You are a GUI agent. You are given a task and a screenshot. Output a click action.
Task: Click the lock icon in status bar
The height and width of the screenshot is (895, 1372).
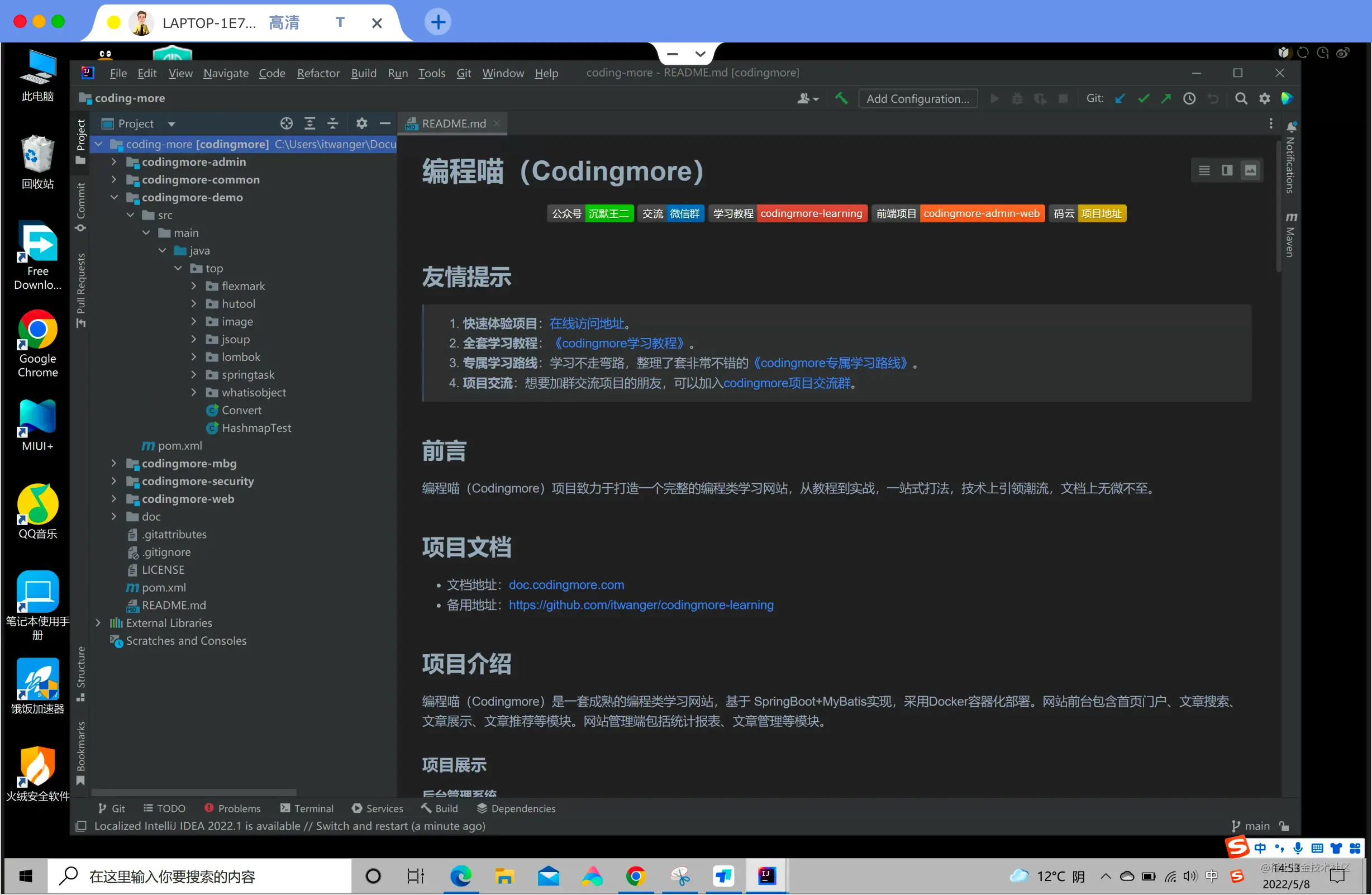click(1284, 826)
